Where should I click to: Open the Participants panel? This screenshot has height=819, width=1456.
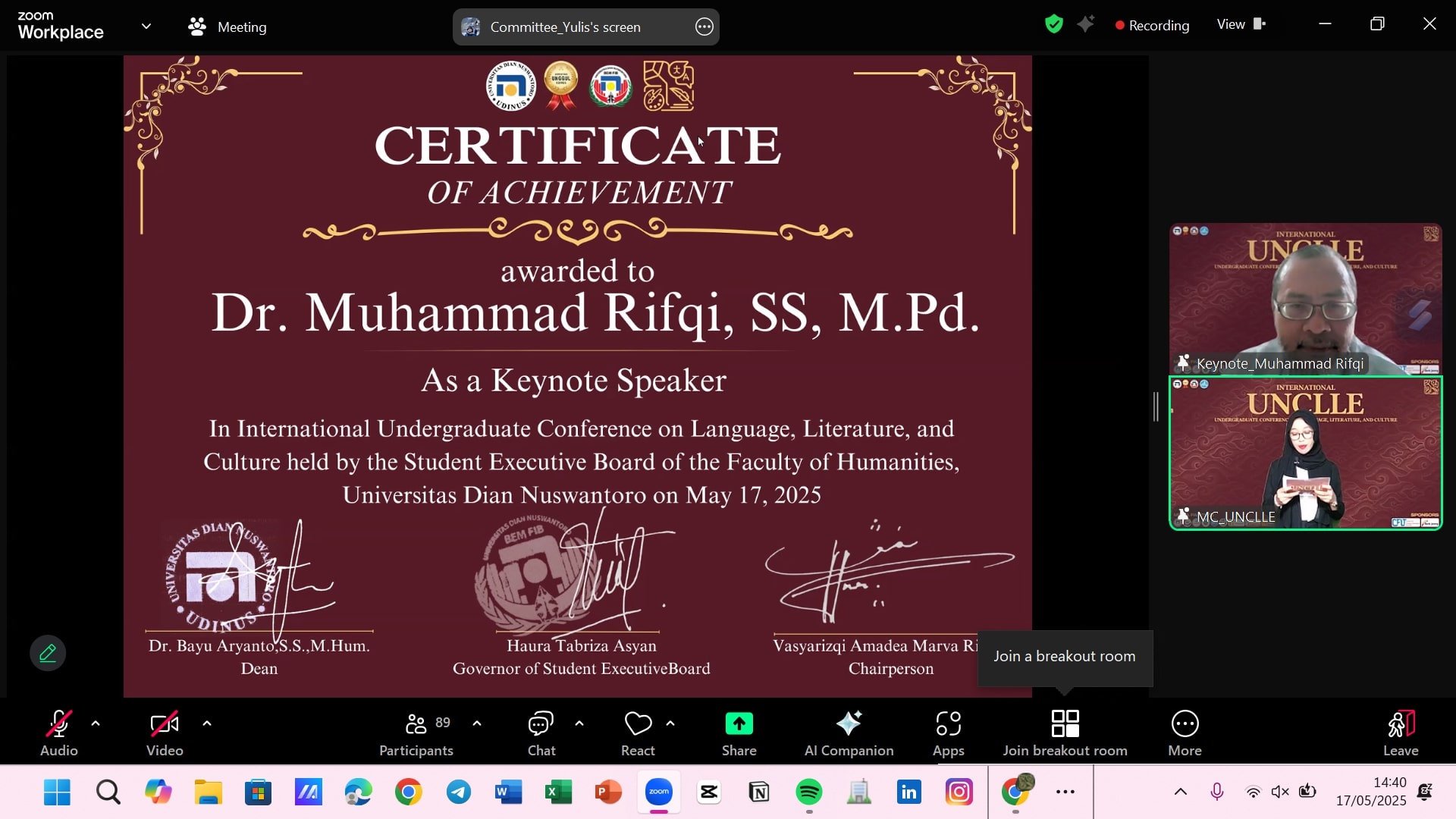coord(416,733)
